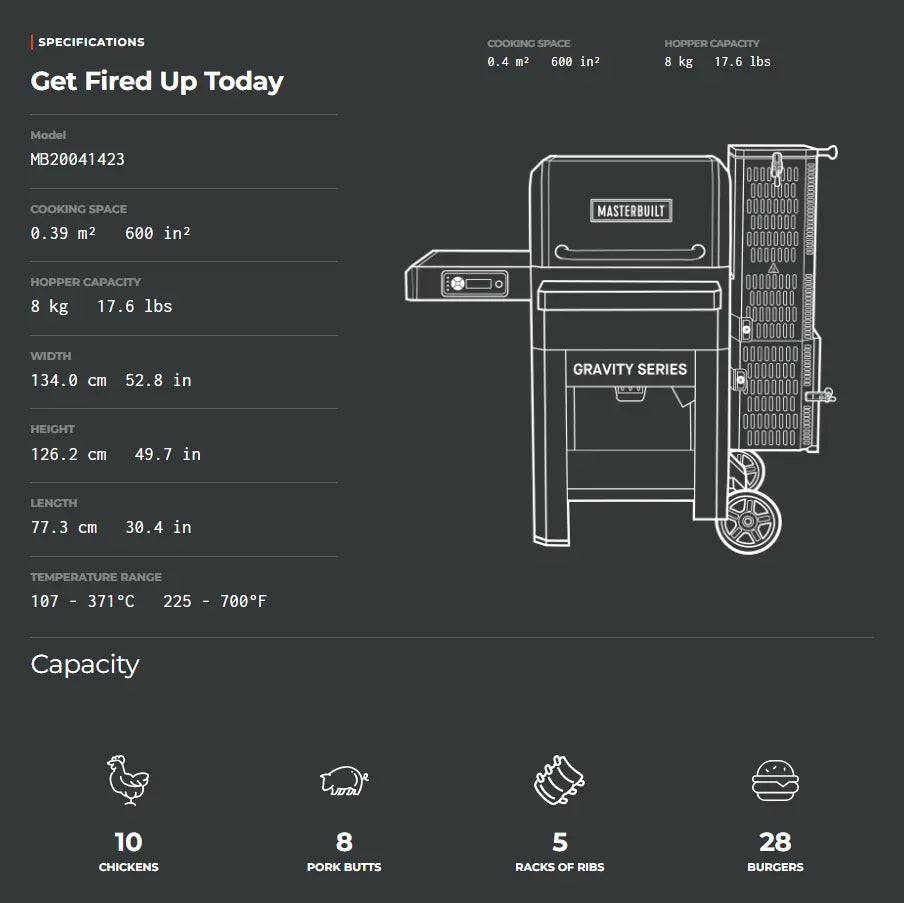Click the burger capacity icon

tap(775, 780)
